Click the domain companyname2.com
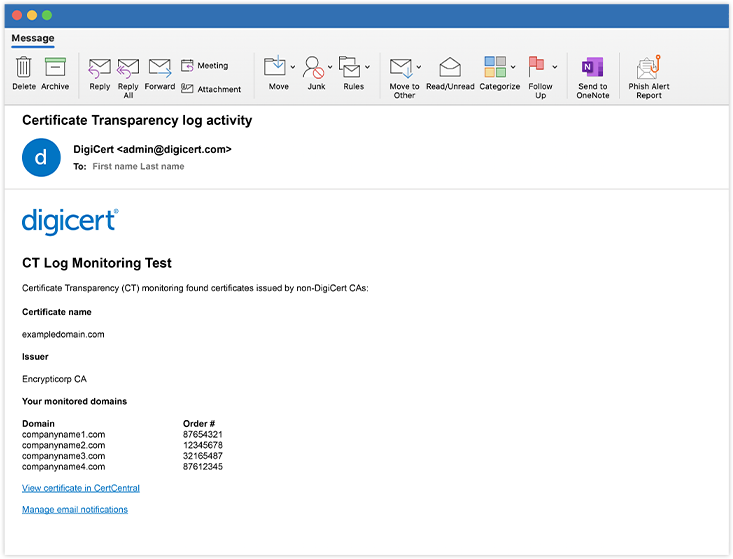This screenshot has height=559, width=733. pyautogui.click(x=64, y=445)
